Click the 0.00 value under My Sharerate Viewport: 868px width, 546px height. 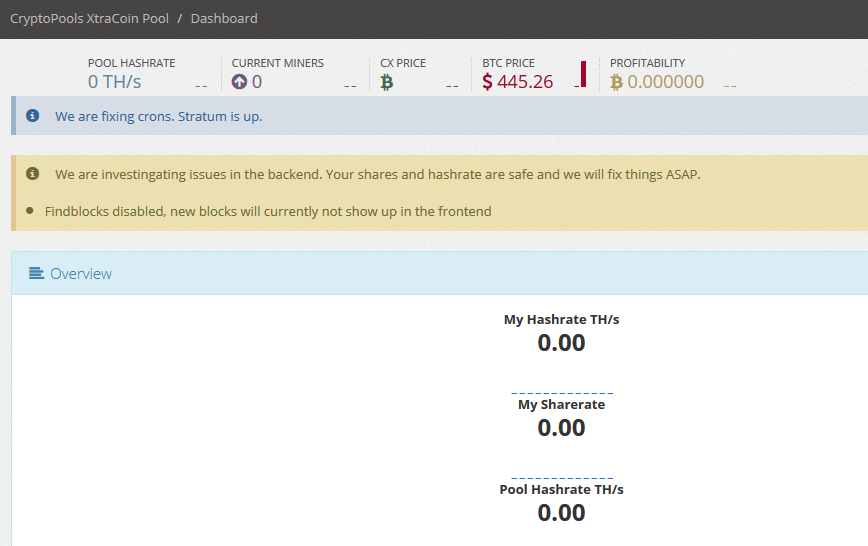point(561,427)
